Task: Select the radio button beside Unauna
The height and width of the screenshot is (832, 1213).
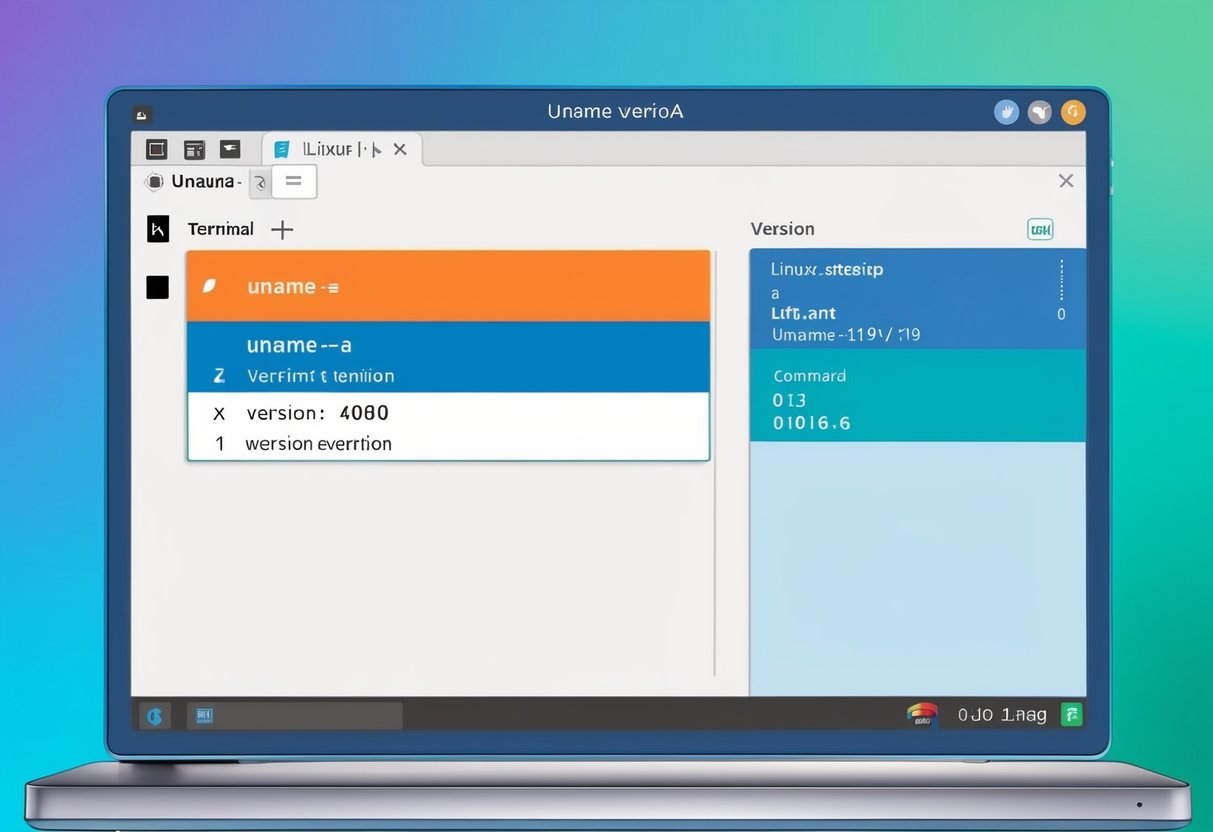Action: 155,181
